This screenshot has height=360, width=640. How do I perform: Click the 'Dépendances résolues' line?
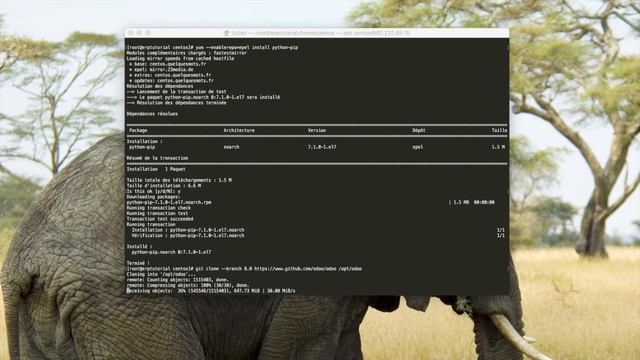click(x=152, y=114)
